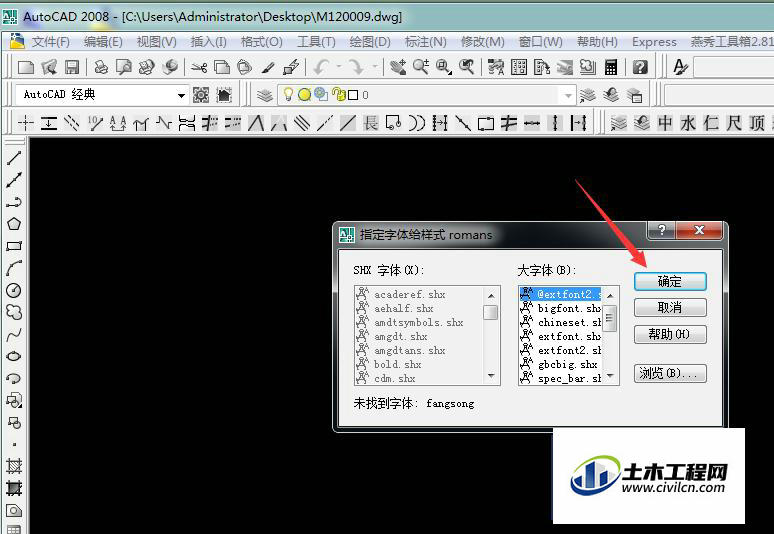Screen dimensions: 774x534
Task: Select gbcbig.shx in big font list
Action: (560, 365)
